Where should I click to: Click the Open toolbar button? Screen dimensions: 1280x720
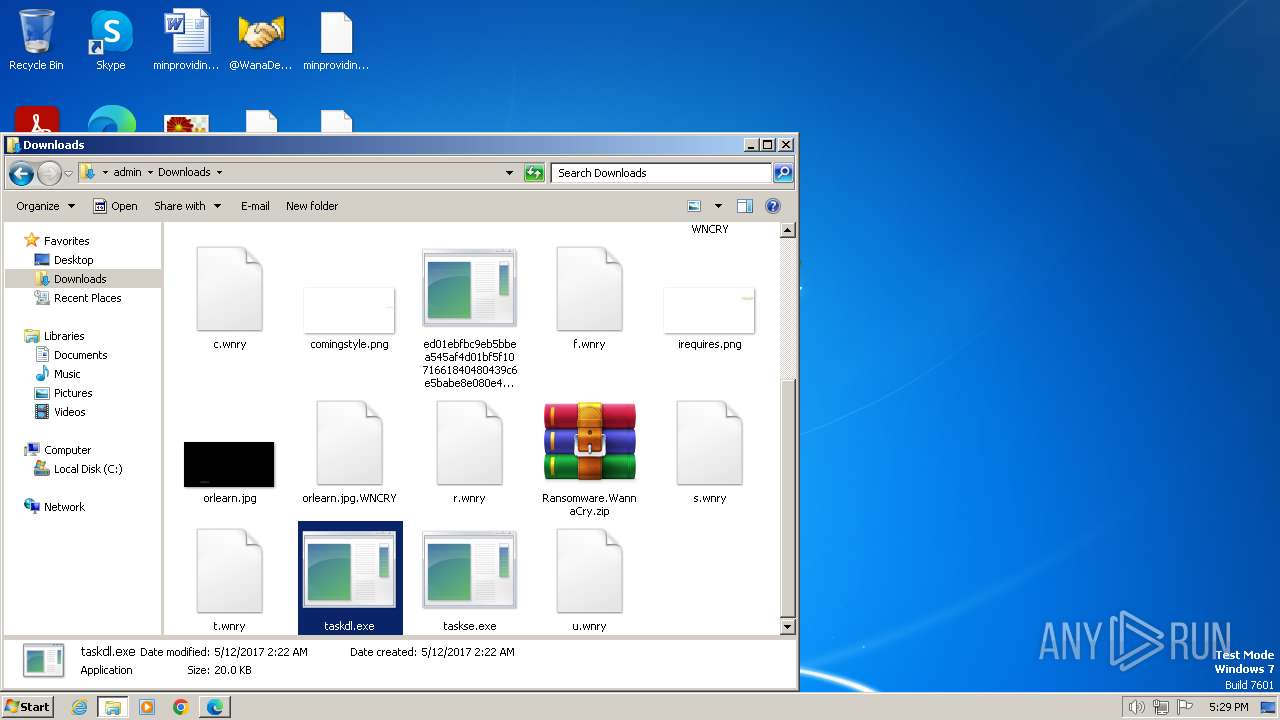[115, 206]
